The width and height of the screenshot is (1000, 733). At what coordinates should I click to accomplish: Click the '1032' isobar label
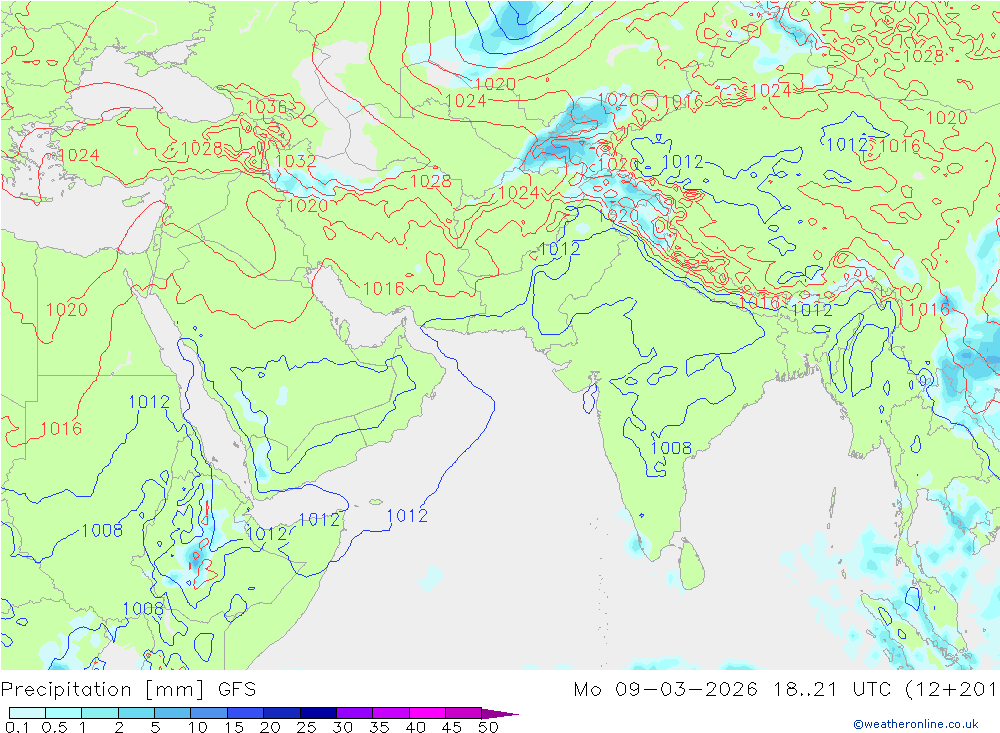pos(295,161)
